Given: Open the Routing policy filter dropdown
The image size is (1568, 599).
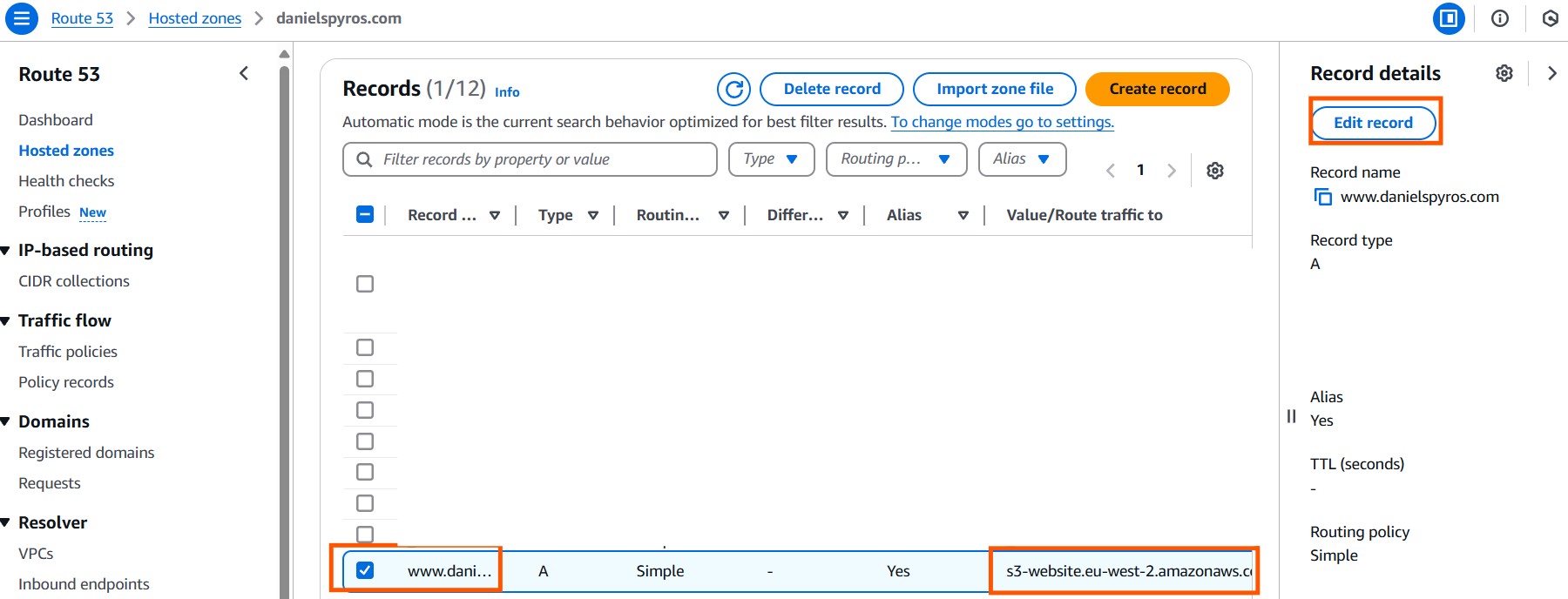Looking at the screenshot, I should [x=896, y=159].
